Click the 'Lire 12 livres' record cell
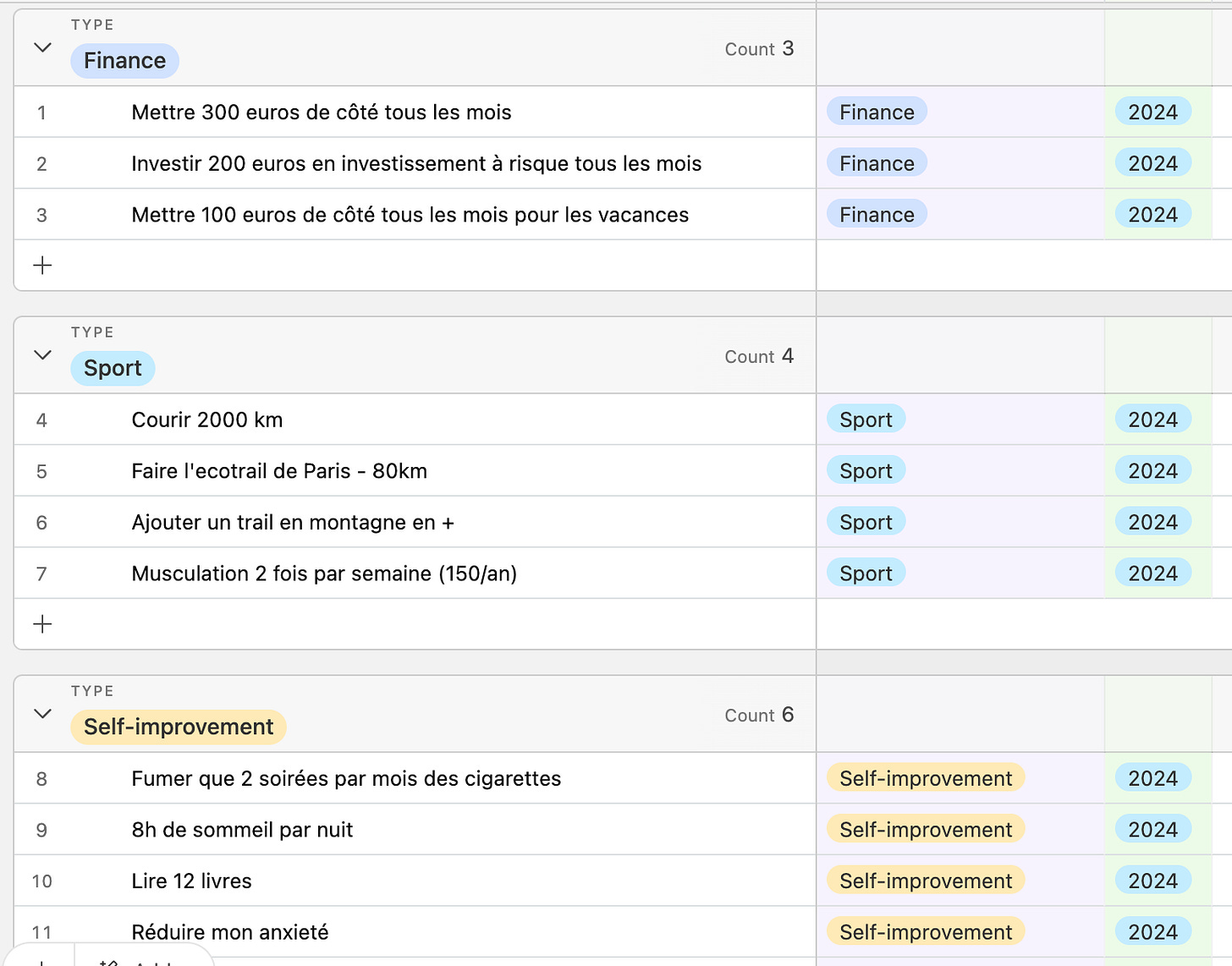The image size is (1232, 966). tap(192, 881)
